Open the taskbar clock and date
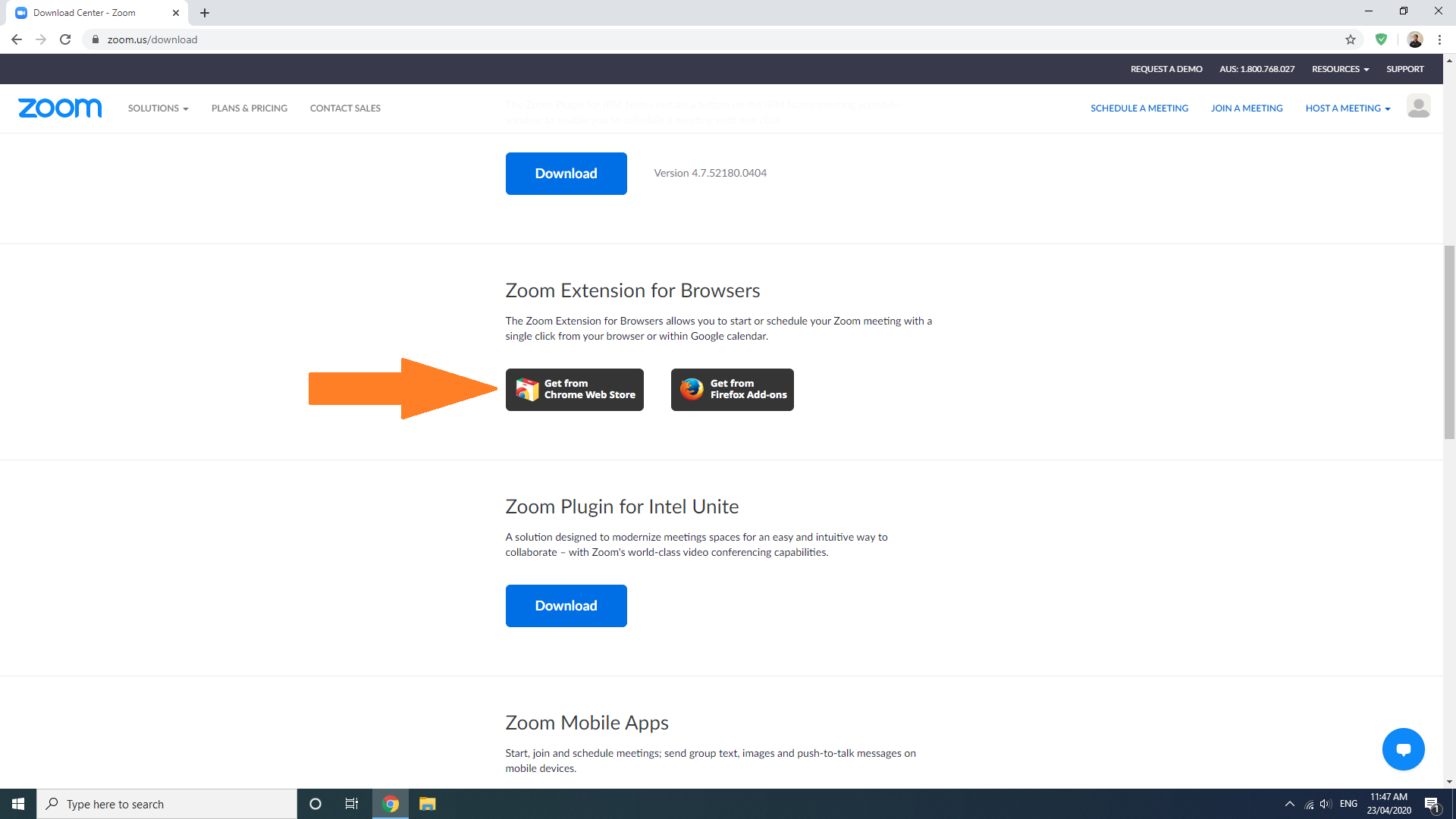The width and height of the screenshot is (1456, 819). pyautogui.click(x=1389, y=804)
